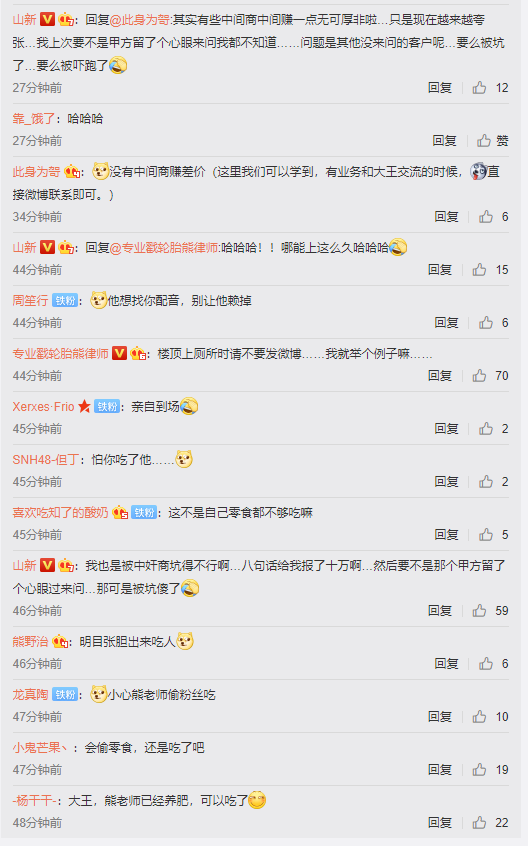Open 喜欢吃知了的酸奶's user profile

pos(60,513)
